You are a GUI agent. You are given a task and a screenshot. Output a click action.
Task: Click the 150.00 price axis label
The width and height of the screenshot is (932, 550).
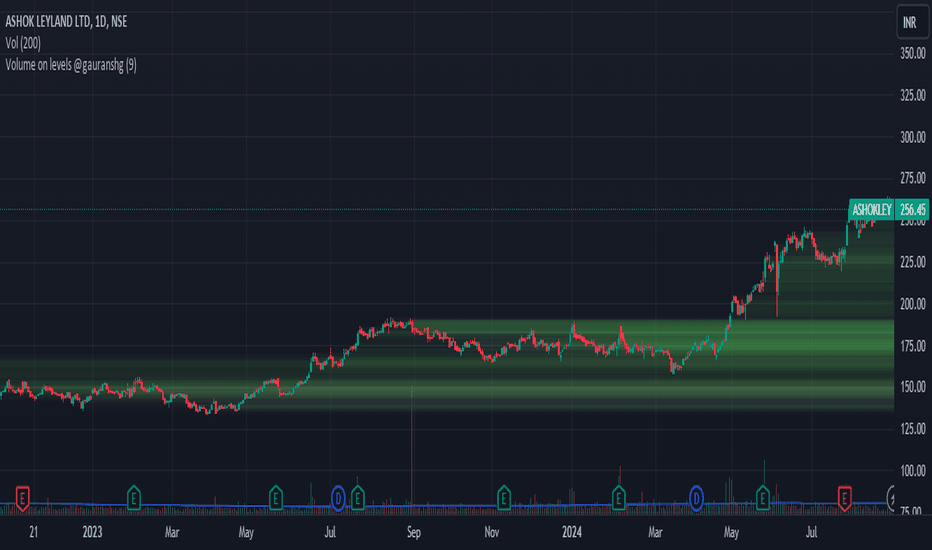[x=912, y=386]
